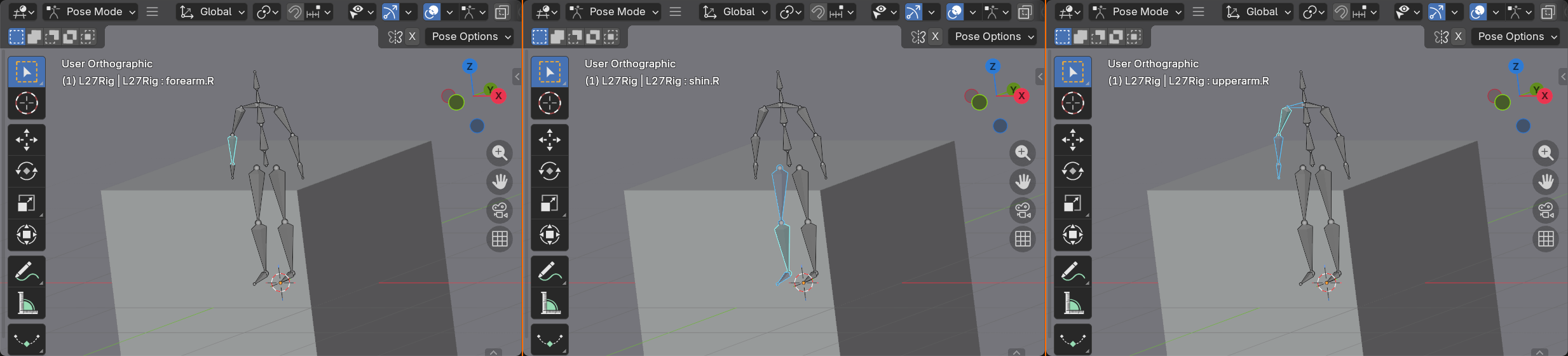Expand Pose Options in forearm.R viewport
1568x356 pixels.
(x=471, y=37)
